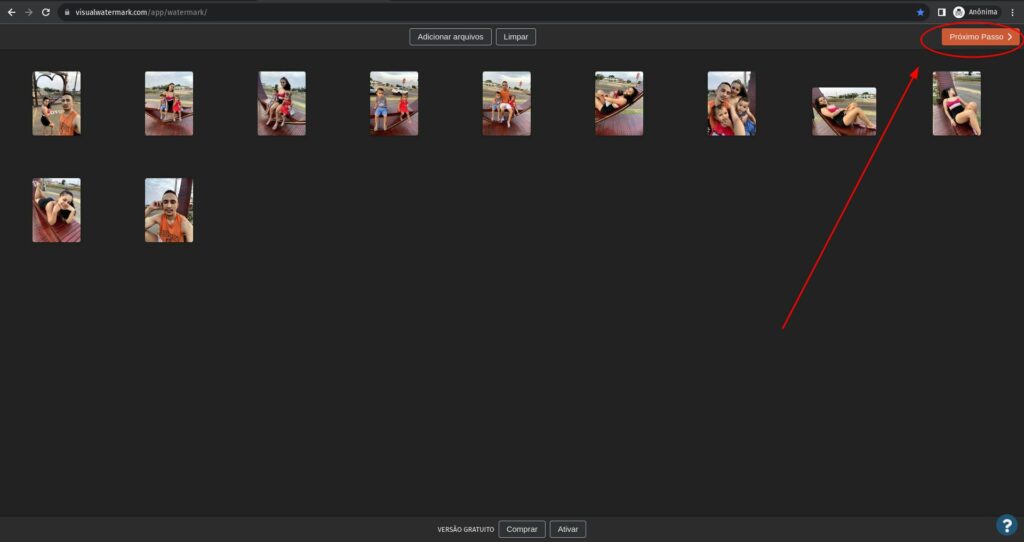Select third thumbnail in top row
Viewport: 1024px width, 542px height.
coord(281,103)
